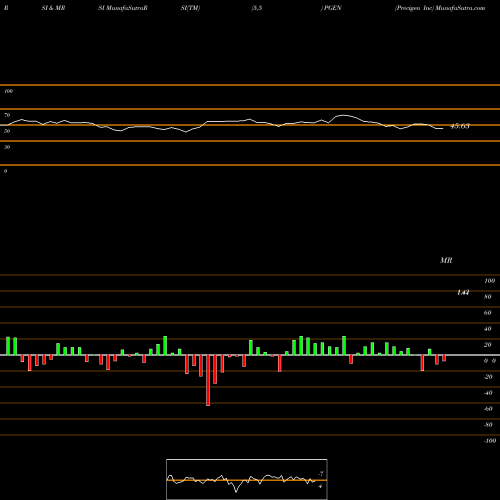This screenshot has height=500, width=500.
Task: Open the mini overview chart thumbnail
Action: point(247,479)
